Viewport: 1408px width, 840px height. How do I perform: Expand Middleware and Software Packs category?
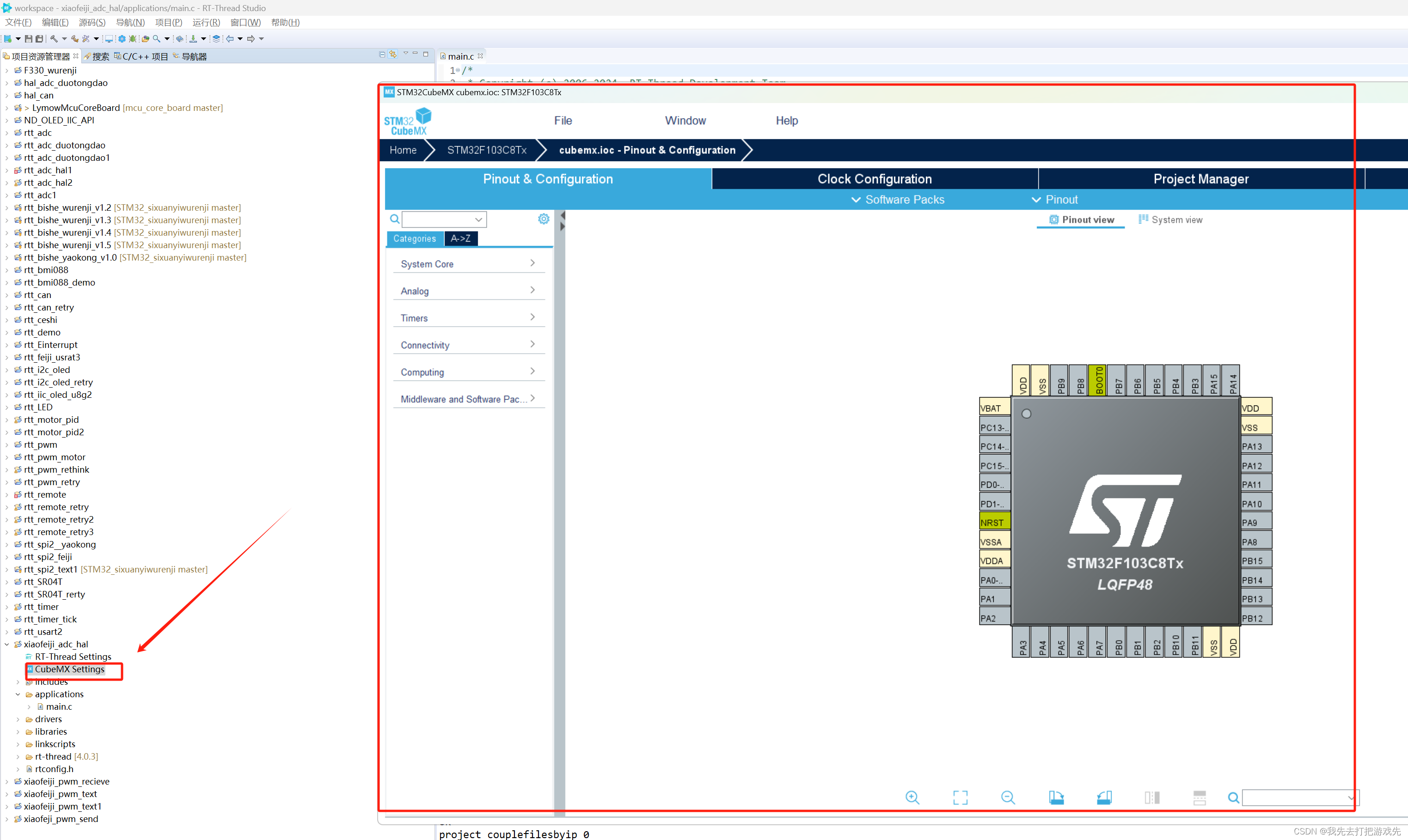tap(469, 399)
